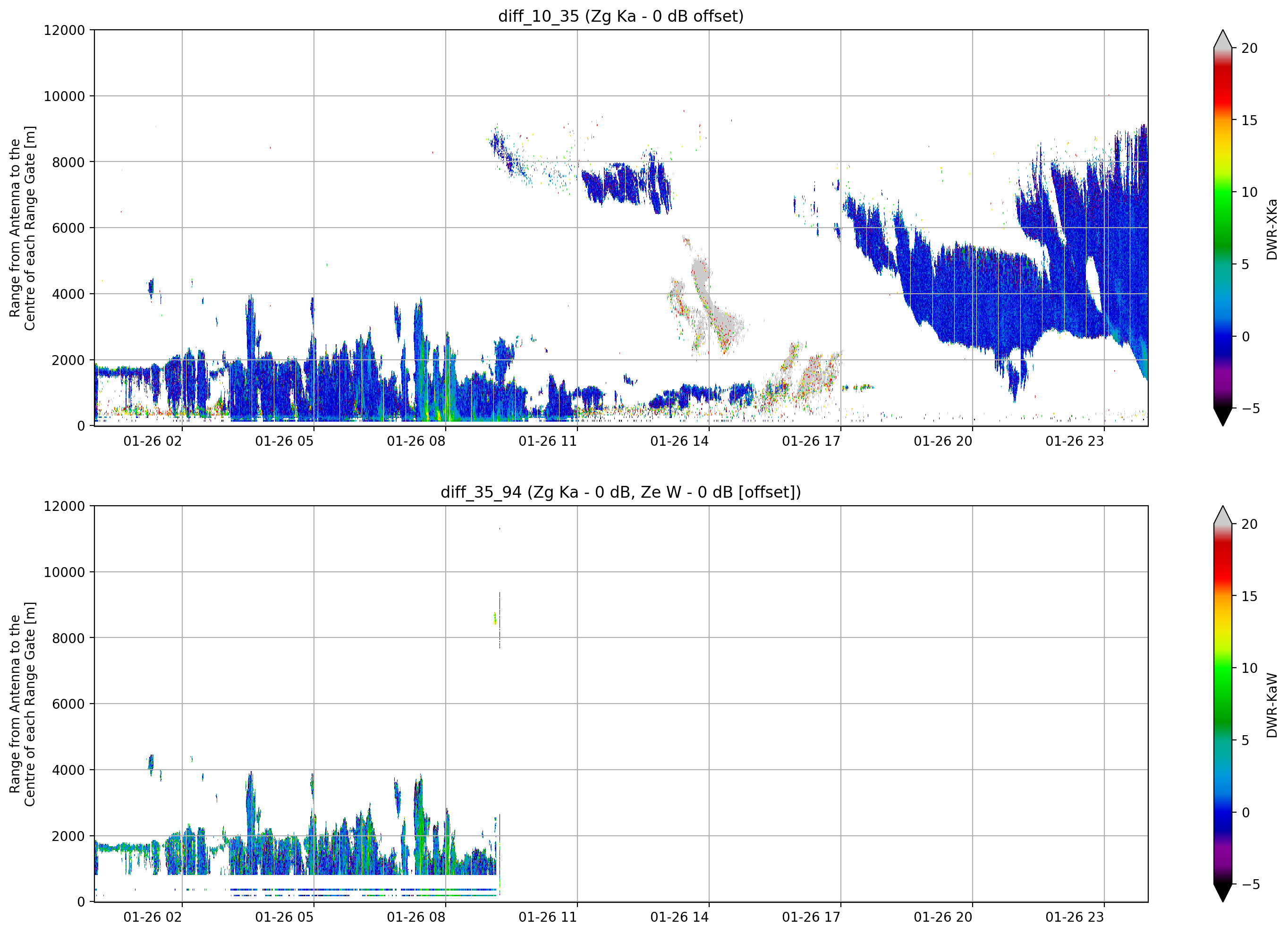This screenshot has height=934, width=1288.
Task: Click bottom plot y-axis tick 12000
Action: tap(64, 506)
